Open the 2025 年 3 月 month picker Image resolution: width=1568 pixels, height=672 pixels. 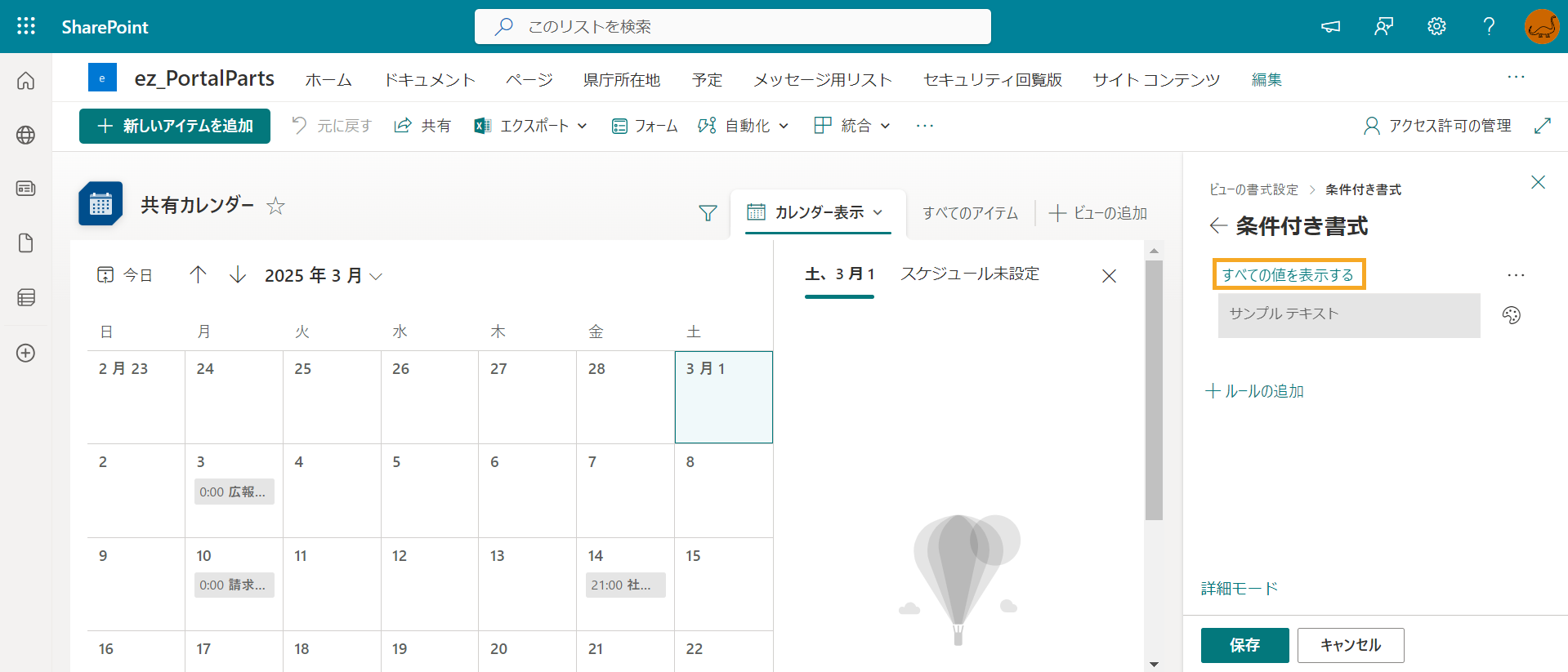(x=324, y=276)
